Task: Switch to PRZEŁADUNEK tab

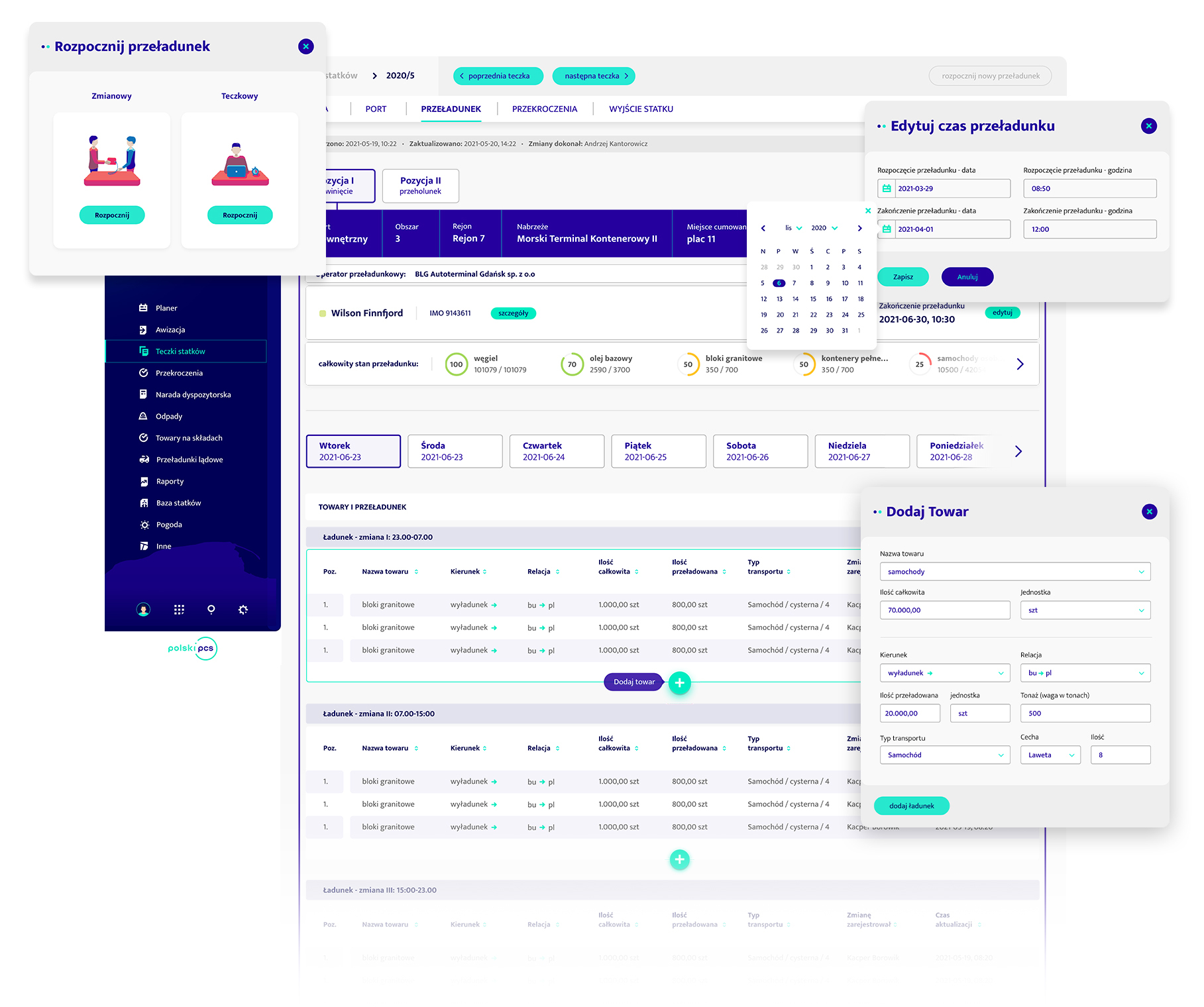Action: pos(451,109)
